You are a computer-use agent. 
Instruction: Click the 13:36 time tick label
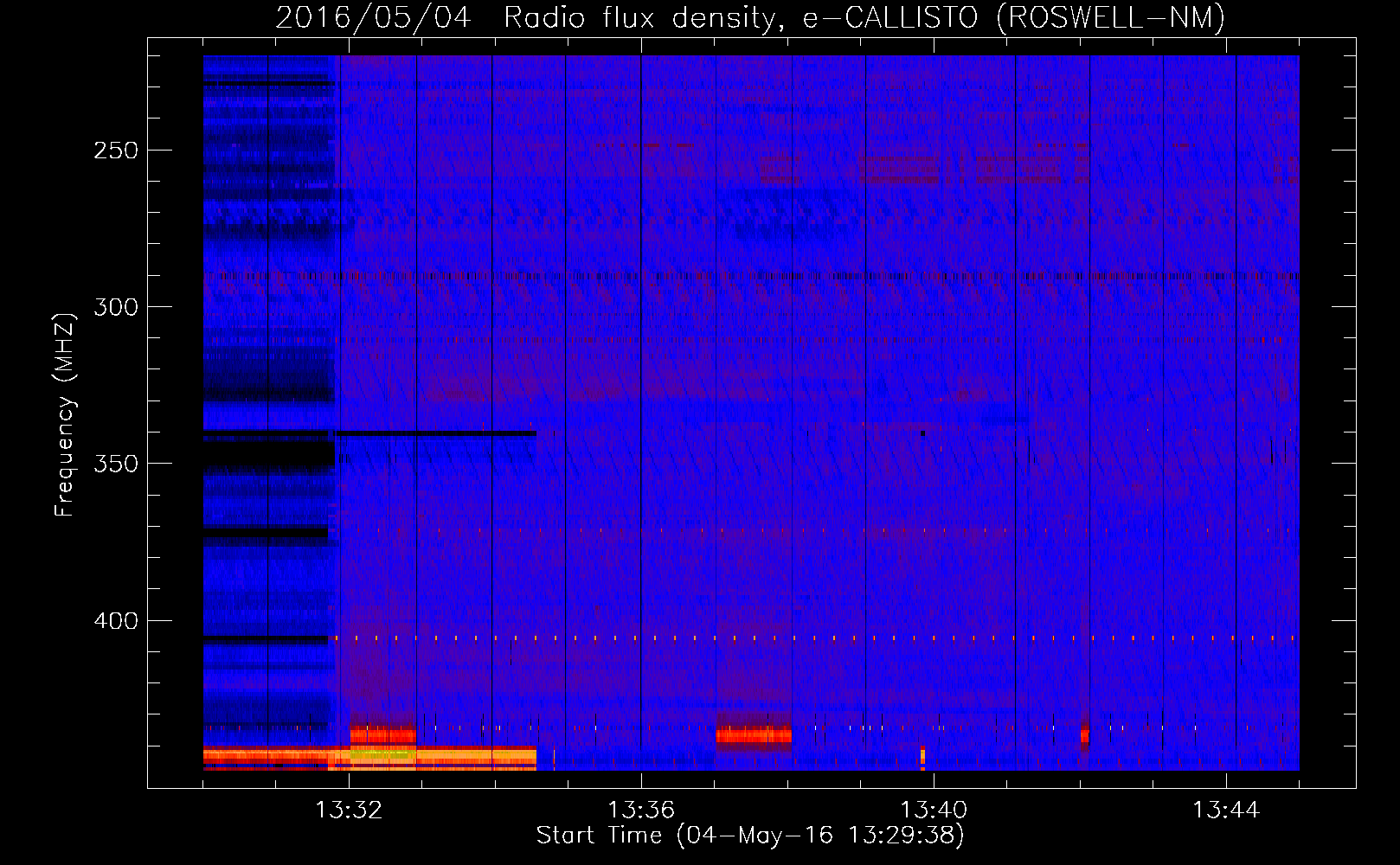(x=641, y=811)
